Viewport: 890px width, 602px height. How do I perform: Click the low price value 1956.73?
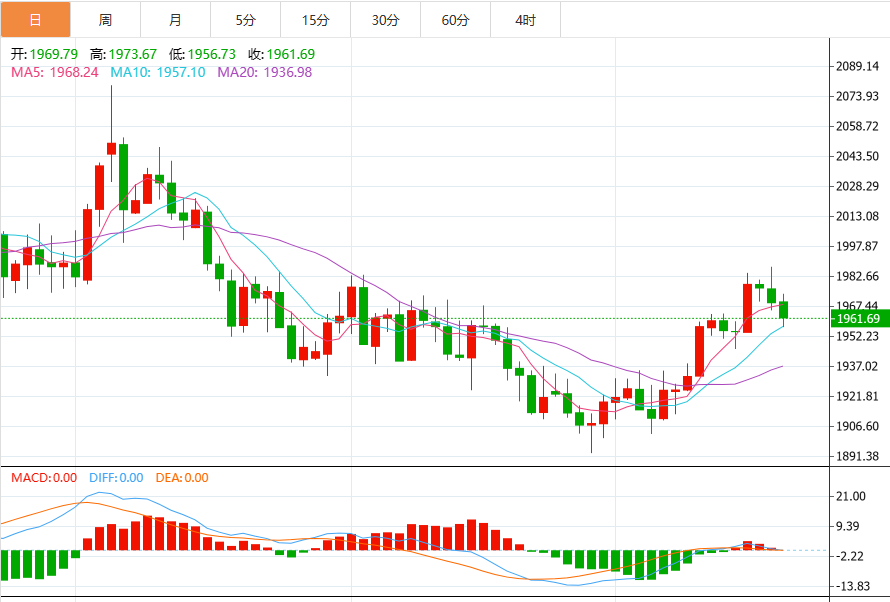click(212, 54)
